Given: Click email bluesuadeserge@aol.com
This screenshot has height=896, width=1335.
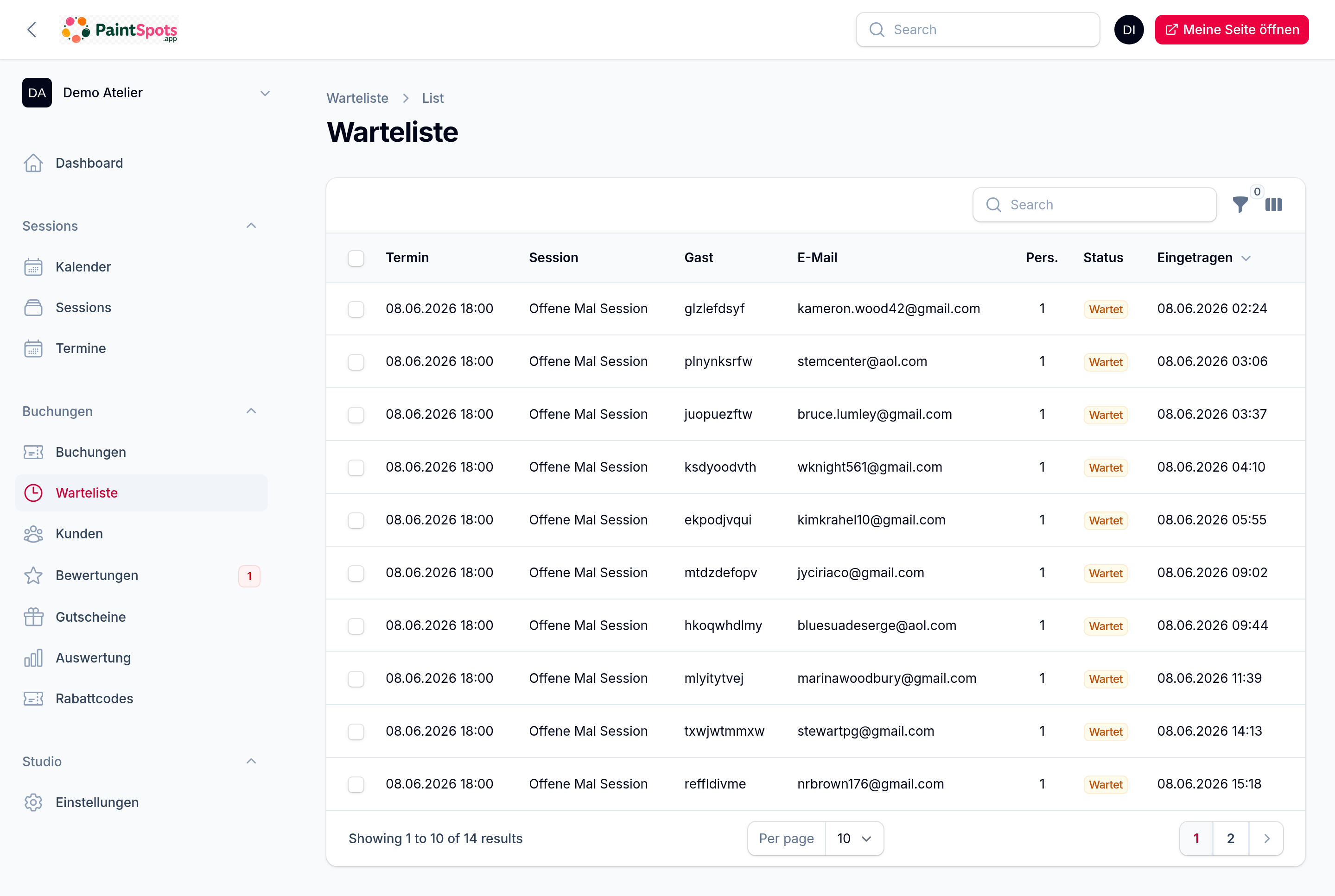Looking at the screenshot, I should tap(877, 625).
